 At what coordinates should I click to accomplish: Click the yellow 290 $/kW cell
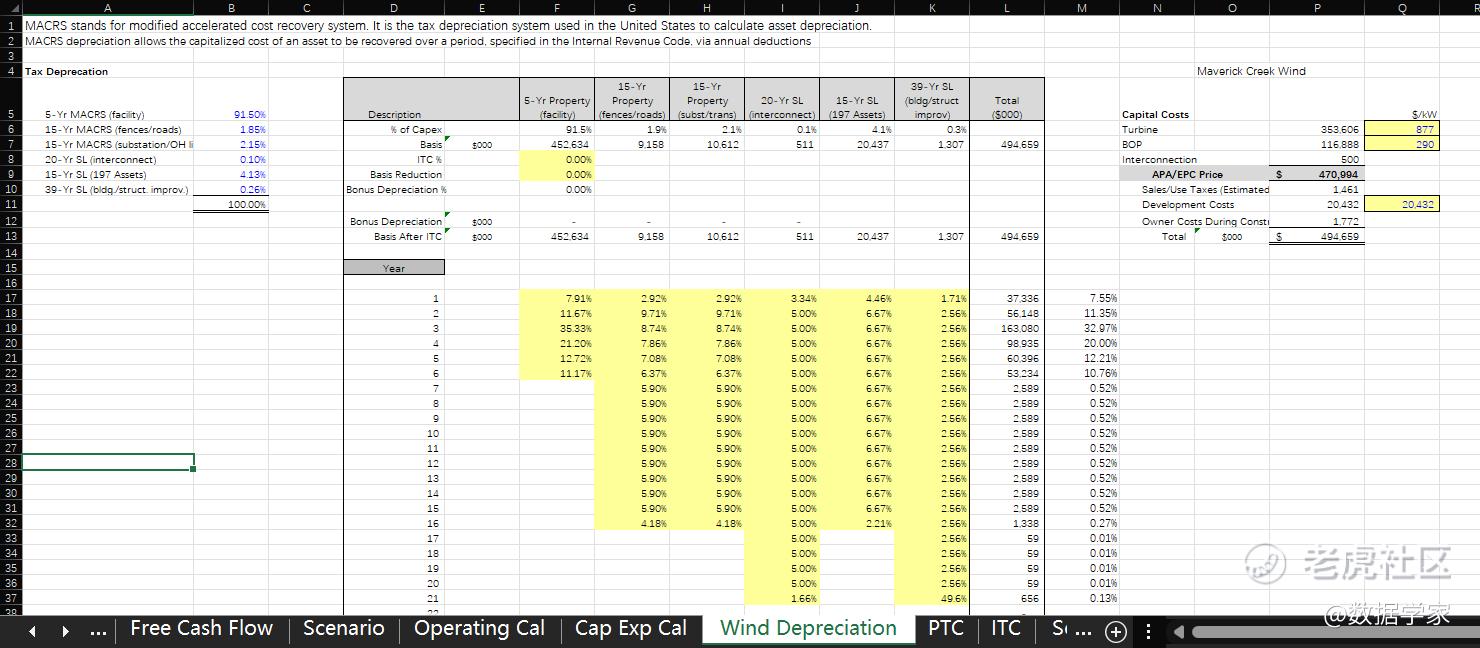coord(1401,144)
